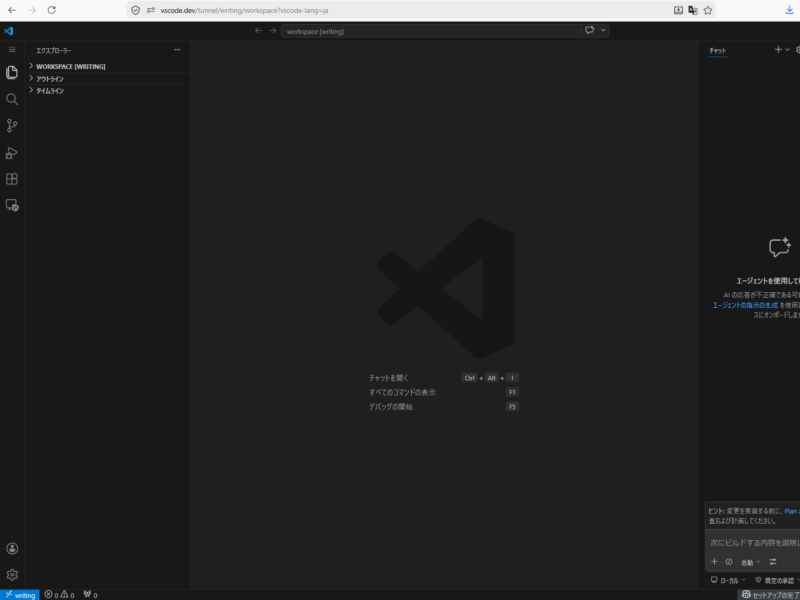The height and width of the screenshot is (600, 800).
Task: Open Explorer more actions with the ... menu
Action: coord(178,50)
